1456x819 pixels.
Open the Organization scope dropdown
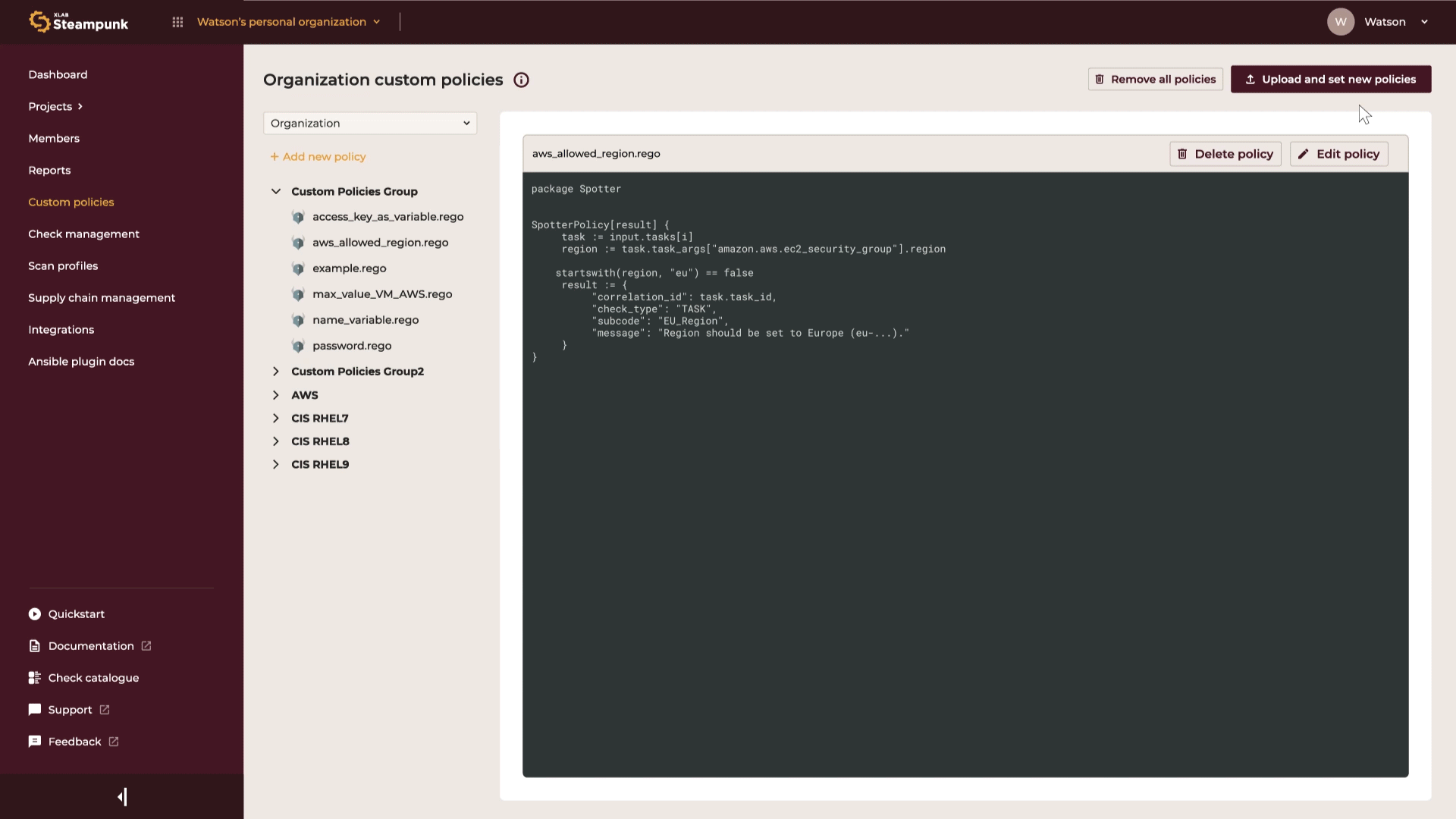coord(370,124)
